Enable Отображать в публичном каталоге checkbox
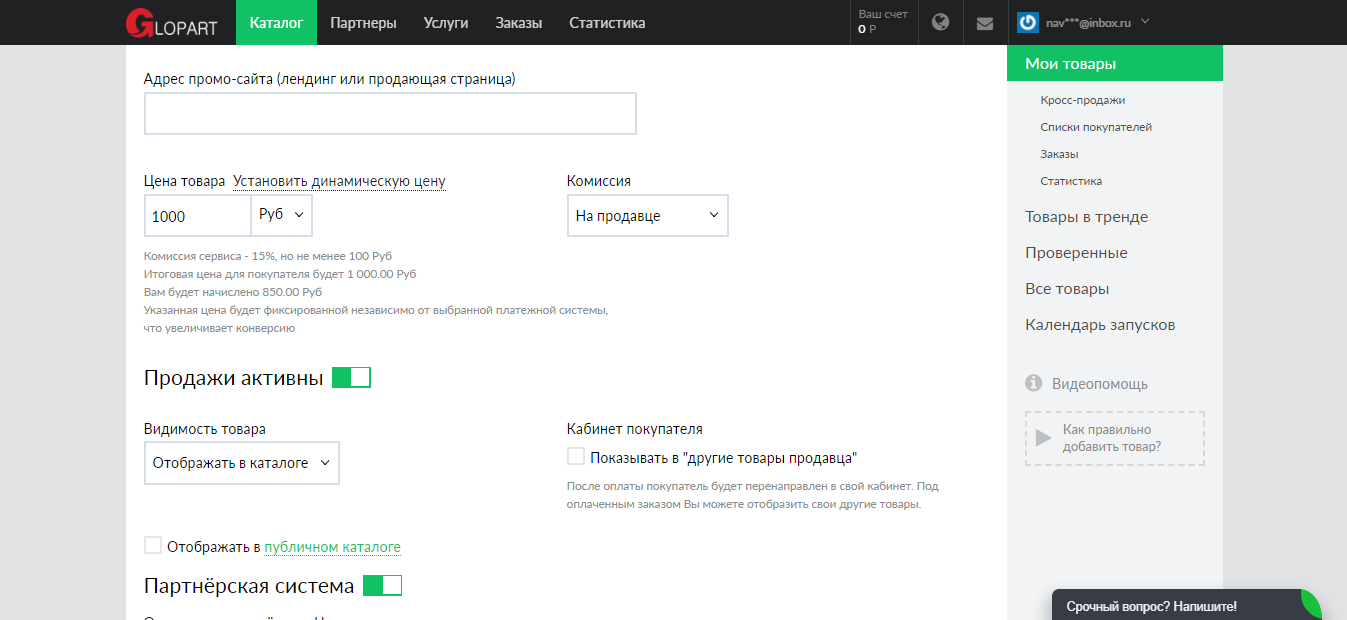The width and height of the screenshot is (1347, 620). (153, 545)
